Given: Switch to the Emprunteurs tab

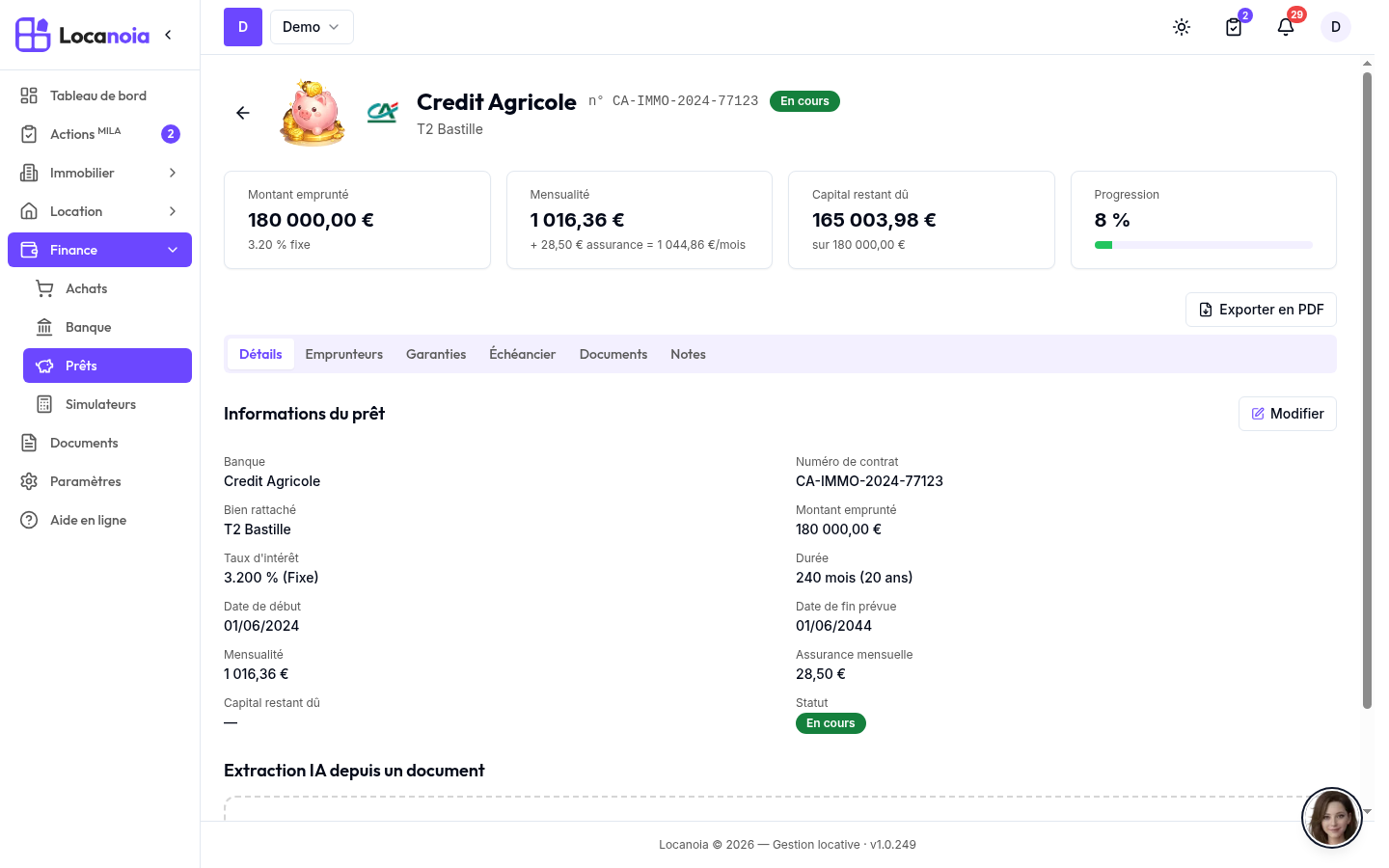Looking at the screenshot, I should pos(344,354).
